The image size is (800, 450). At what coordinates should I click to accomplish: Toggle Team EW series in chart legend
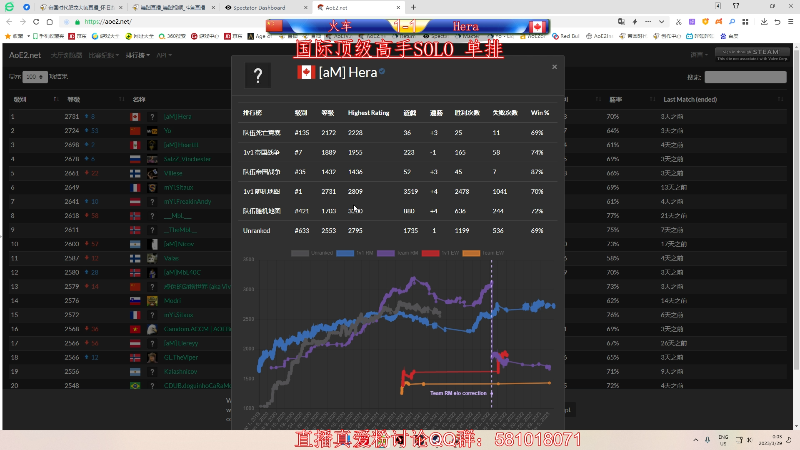(x=483, y=253)
